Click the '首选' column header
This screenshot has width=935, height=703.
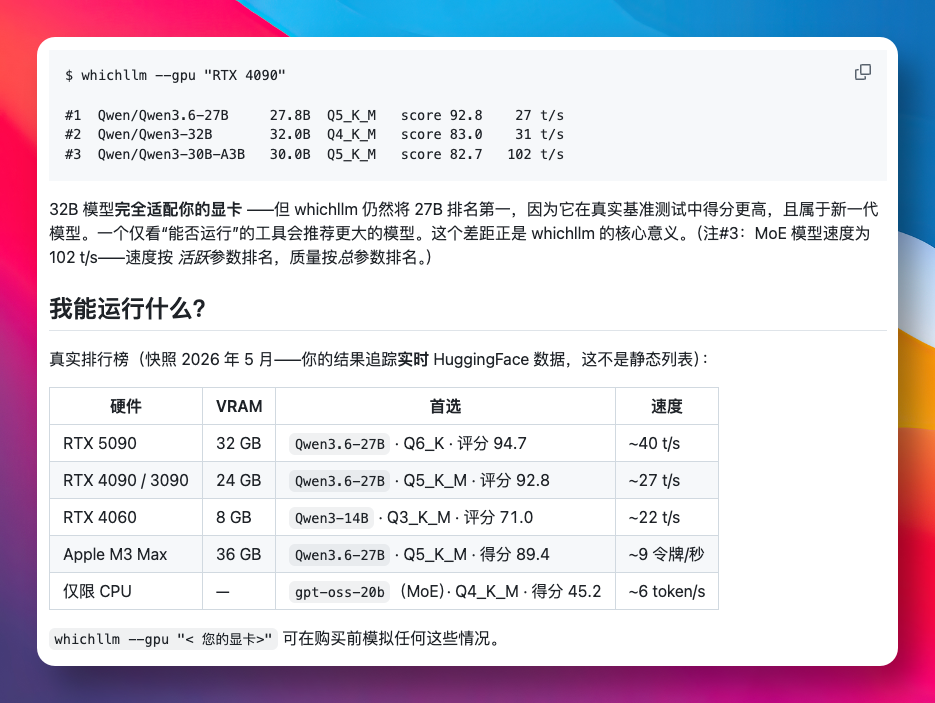(x=445, y=406)
